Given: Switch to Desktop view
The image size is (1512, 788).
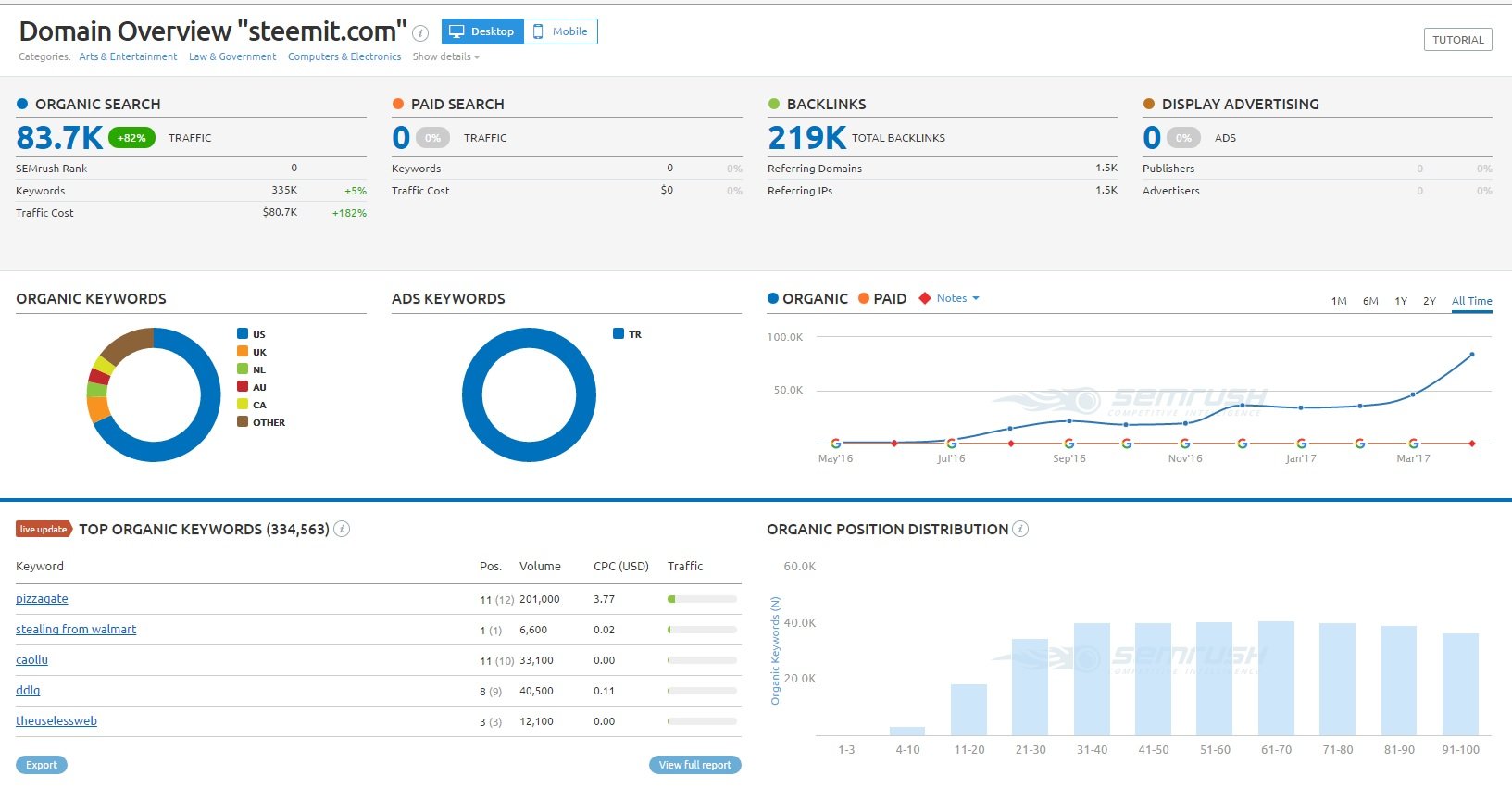Looking at the screenshot, I should coord(482,31).
